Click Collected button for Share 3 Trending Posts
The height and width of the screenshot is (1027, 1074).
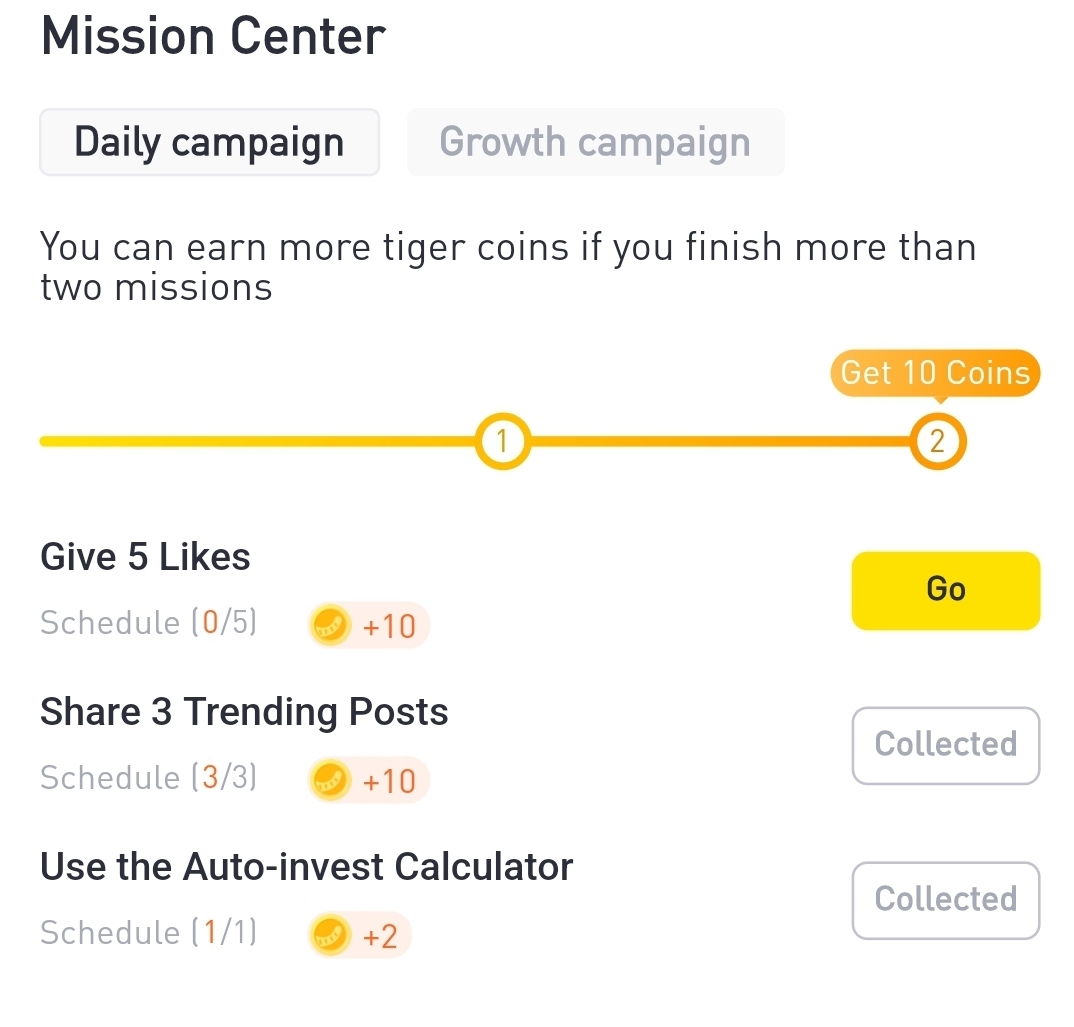coord(945,745)
